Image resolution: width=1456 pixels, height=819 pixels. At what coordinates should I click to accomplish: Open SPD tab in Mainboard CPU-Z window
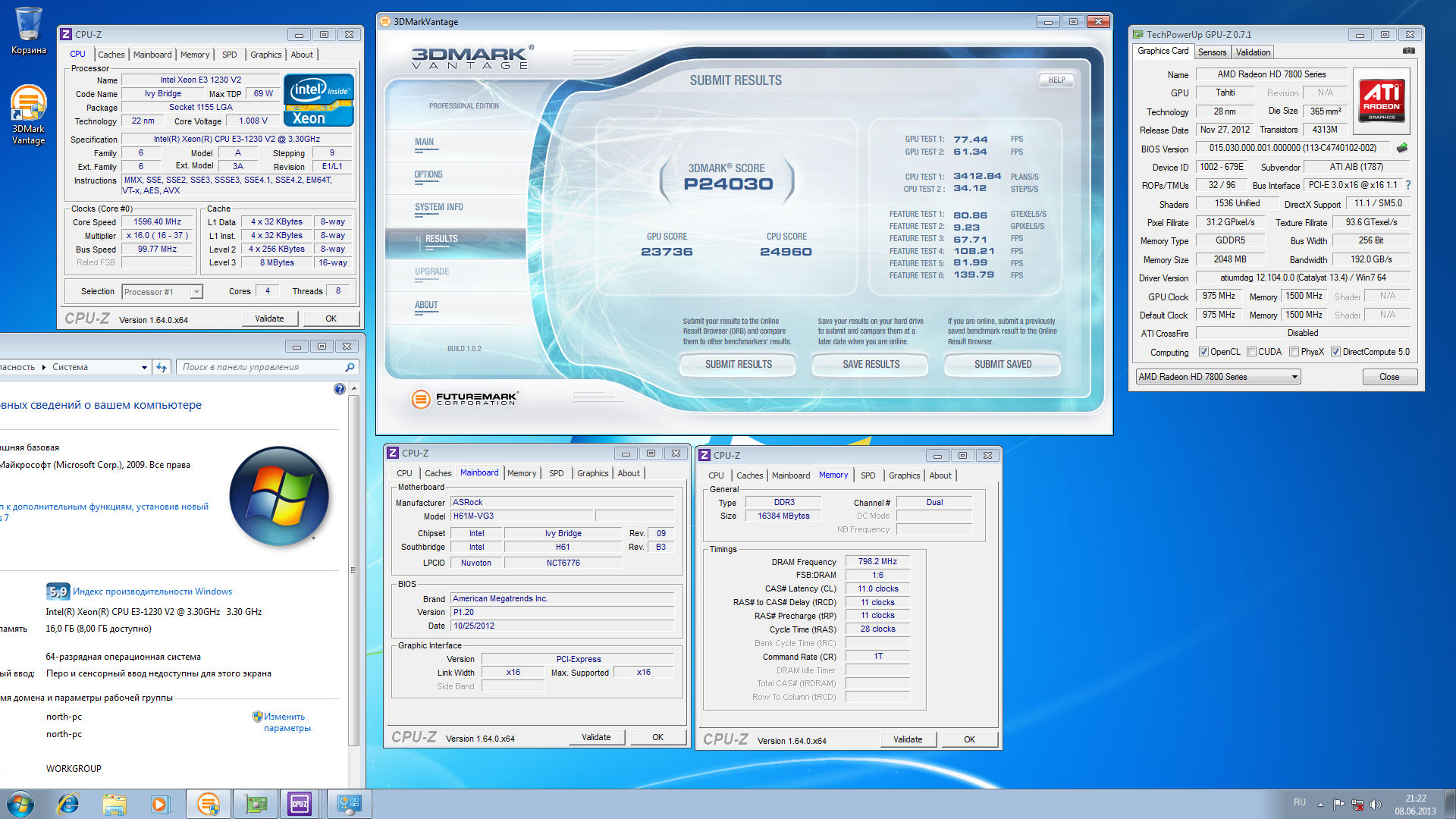[557, 473]
